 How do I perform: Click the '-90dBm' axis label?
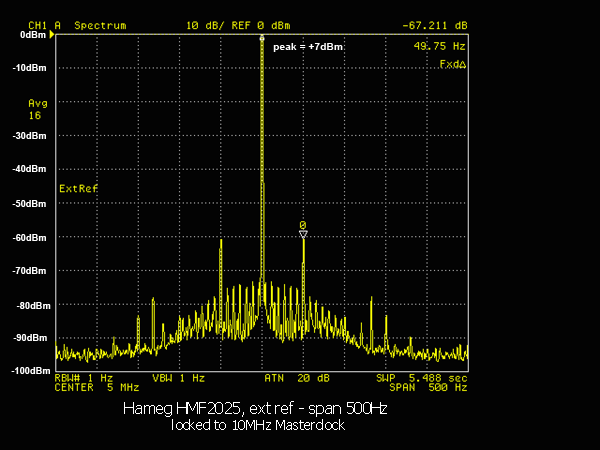[30, 338]
